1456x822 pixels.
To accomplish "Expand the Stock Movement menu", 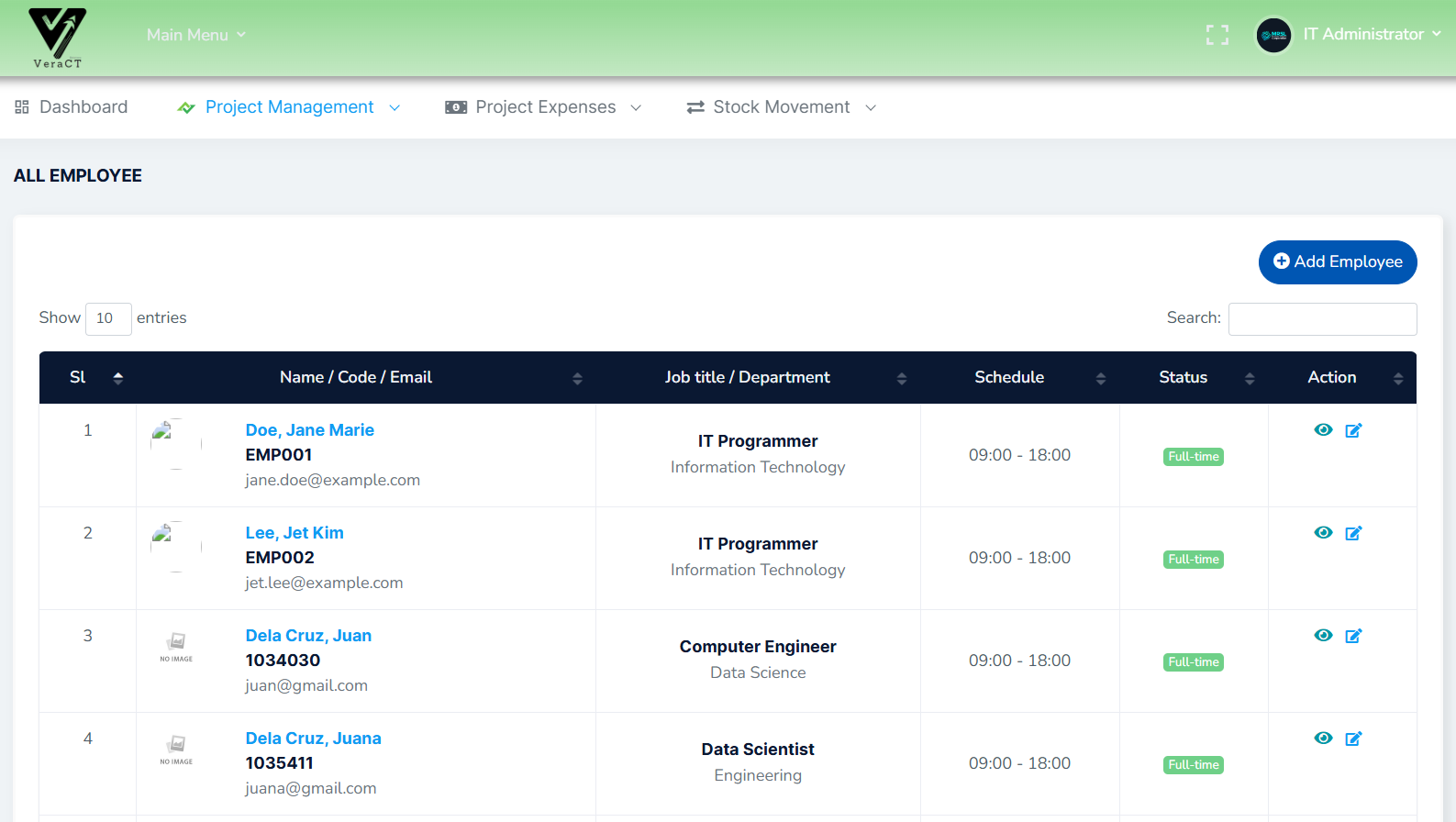I will (781, 107).
